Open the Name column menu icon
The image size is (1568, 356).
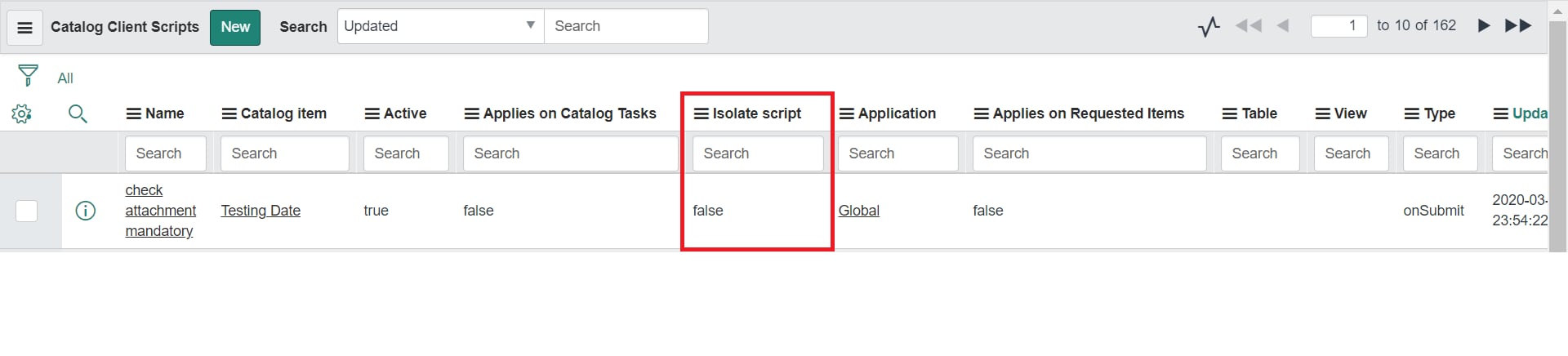pos(134,113)
